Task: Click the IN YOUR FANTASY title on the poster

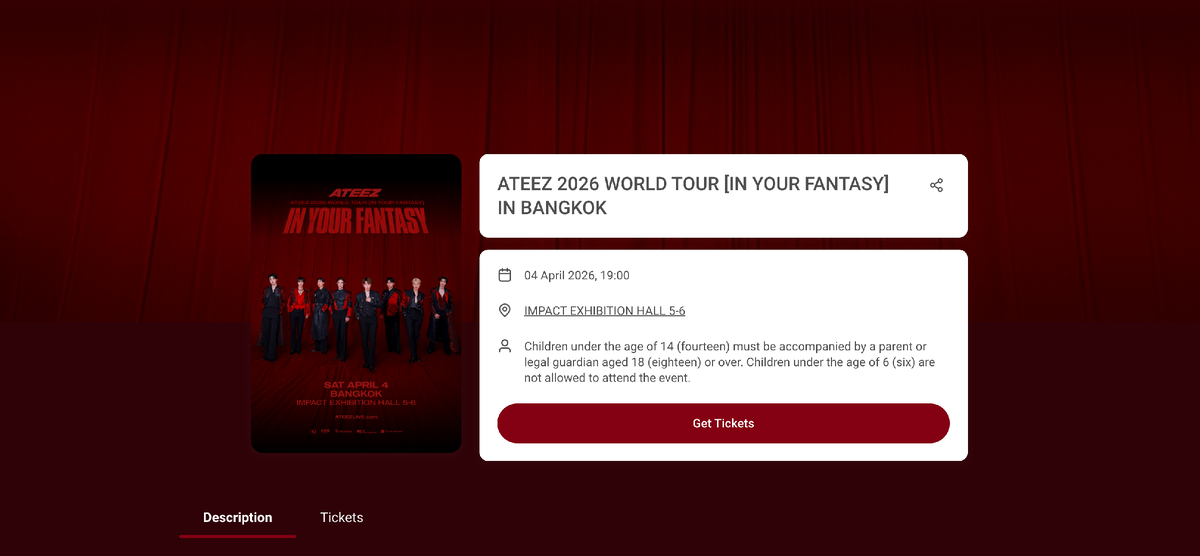Action: [356, 222]
